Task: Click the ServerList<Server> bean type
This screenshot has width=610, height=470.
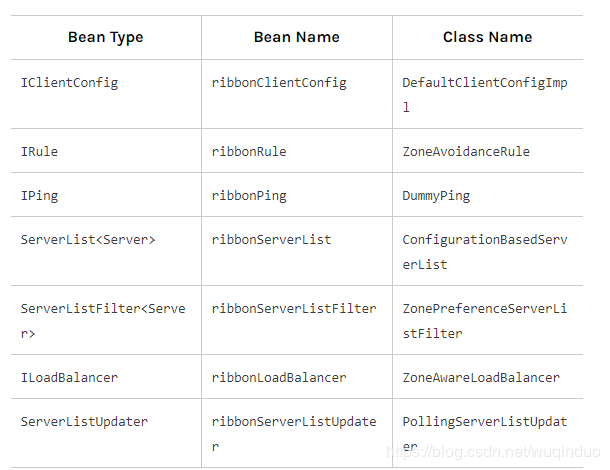Action: (x=88, y=240)
